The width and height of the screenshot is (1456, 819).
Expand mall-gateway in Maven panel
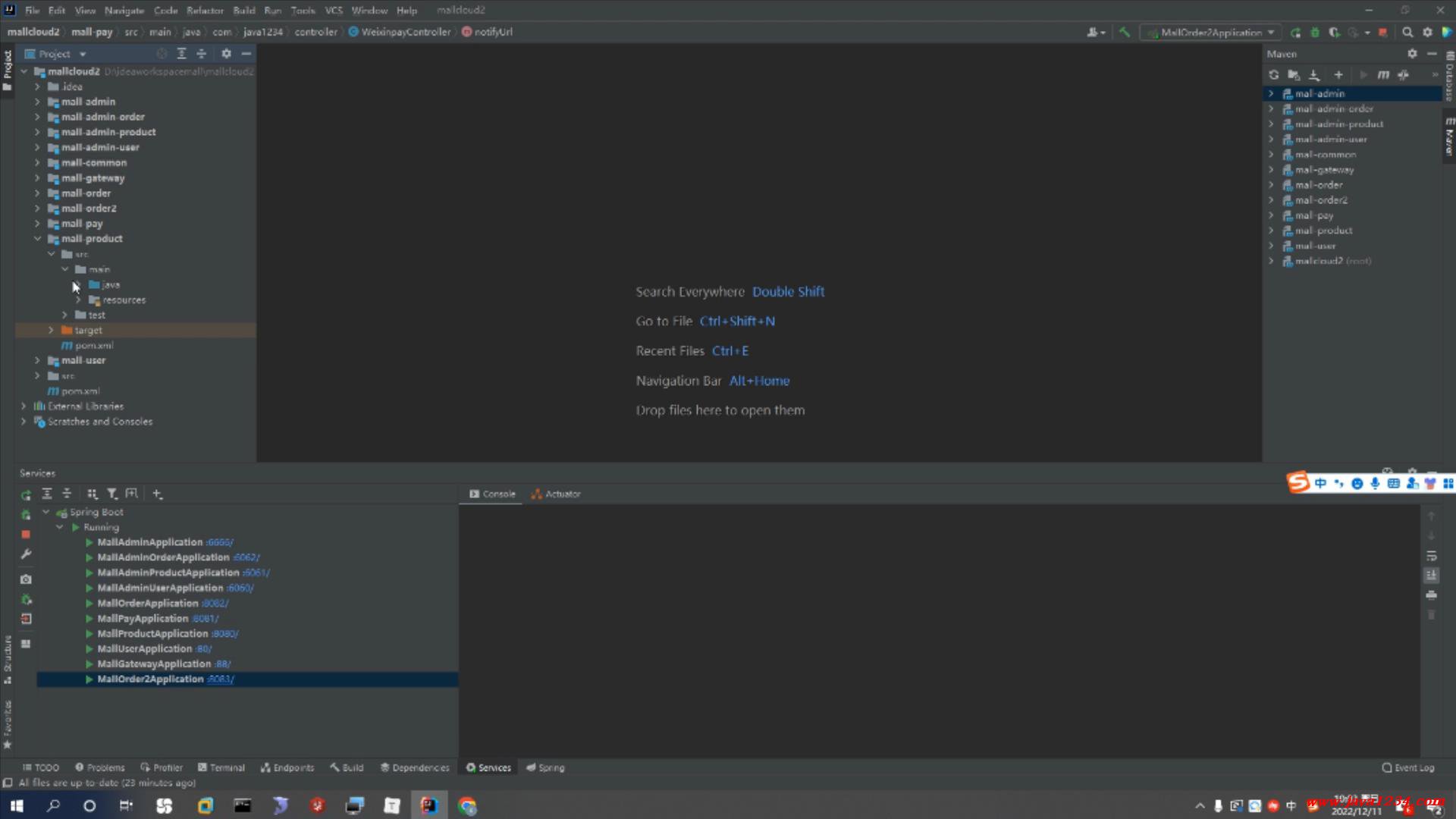1271,170
